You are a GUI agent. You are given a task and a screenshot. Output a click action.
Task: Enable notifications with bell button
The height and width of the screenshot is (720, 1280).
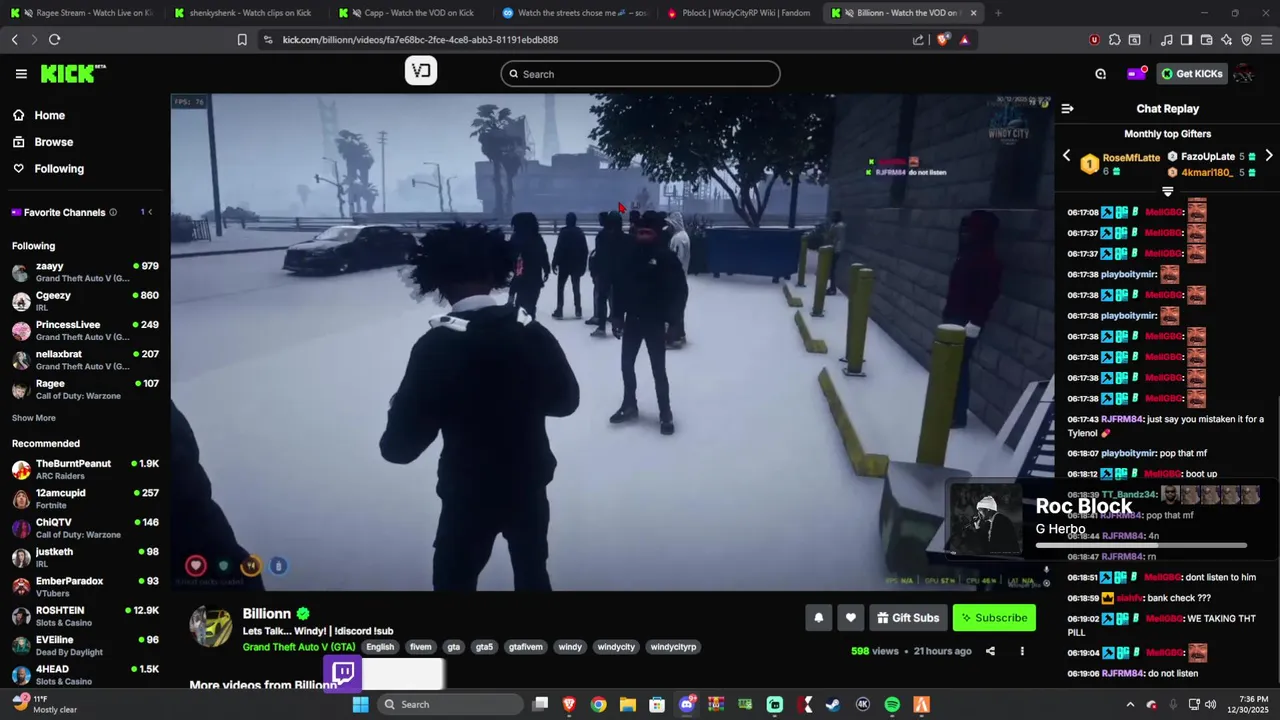(818, 618)
